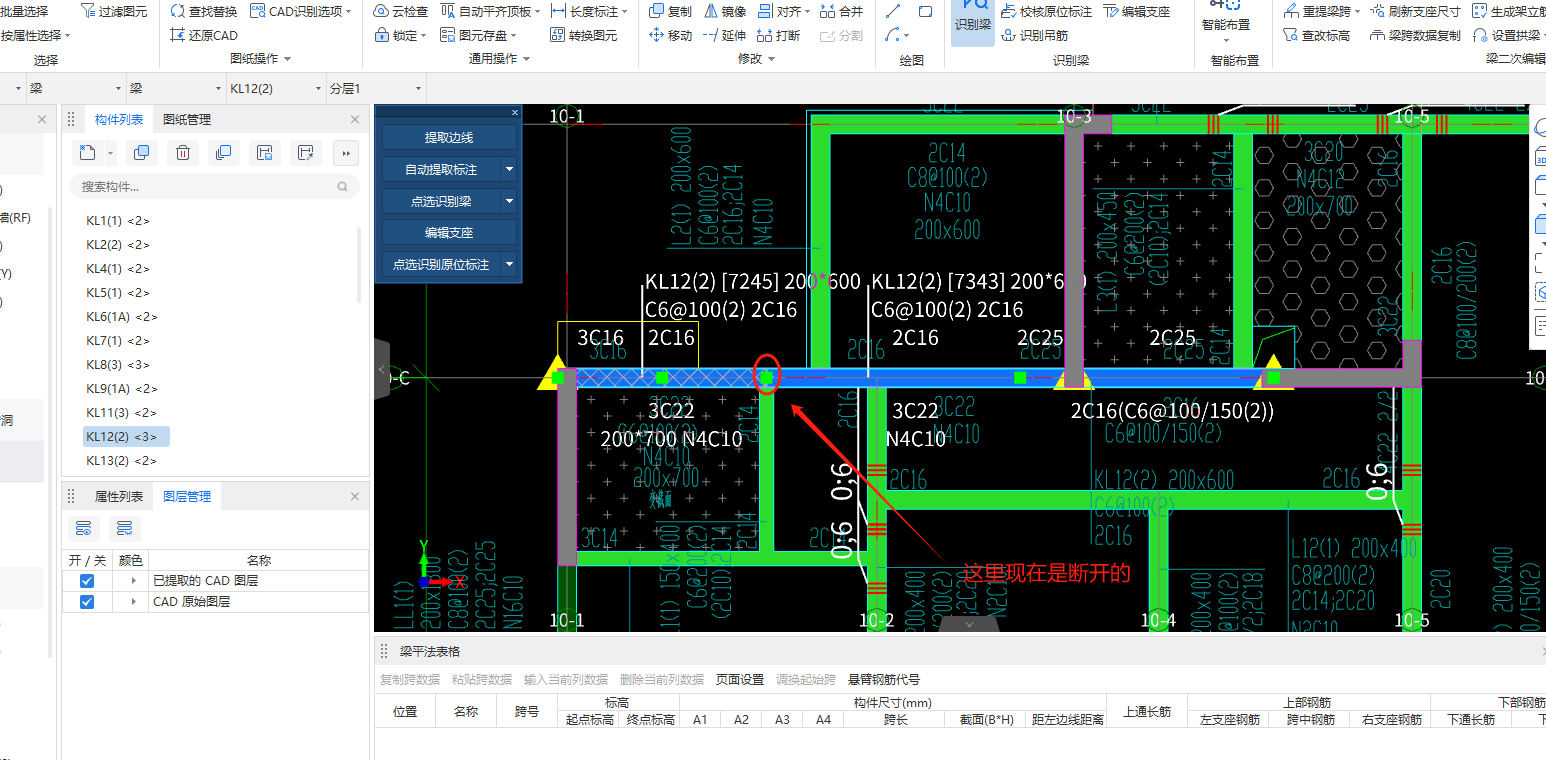Click the 自动提取标注 button
The image size is (1546, 760).
point(441,170)
